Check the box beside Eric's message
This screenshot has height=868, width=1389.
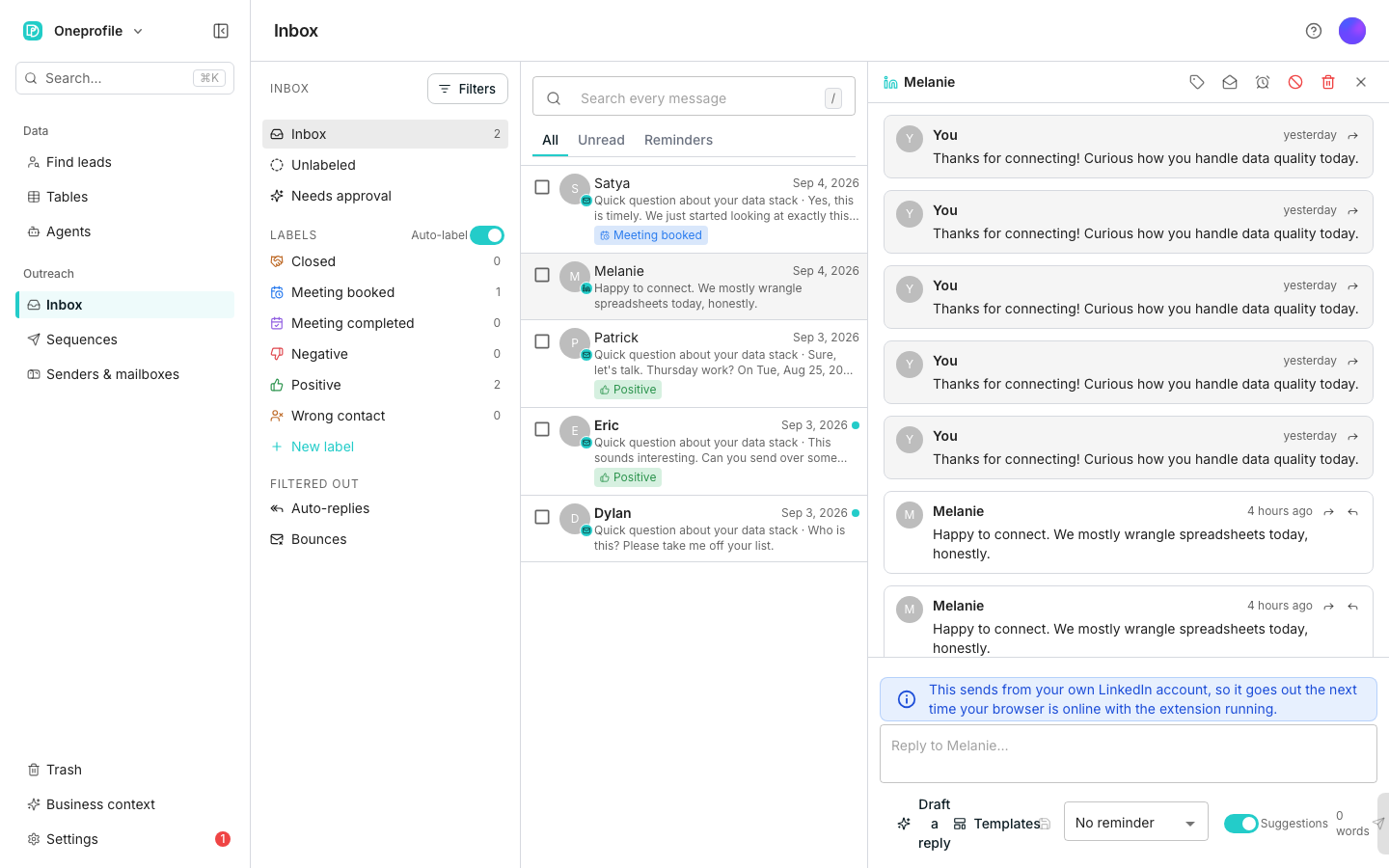coord(542,429)
